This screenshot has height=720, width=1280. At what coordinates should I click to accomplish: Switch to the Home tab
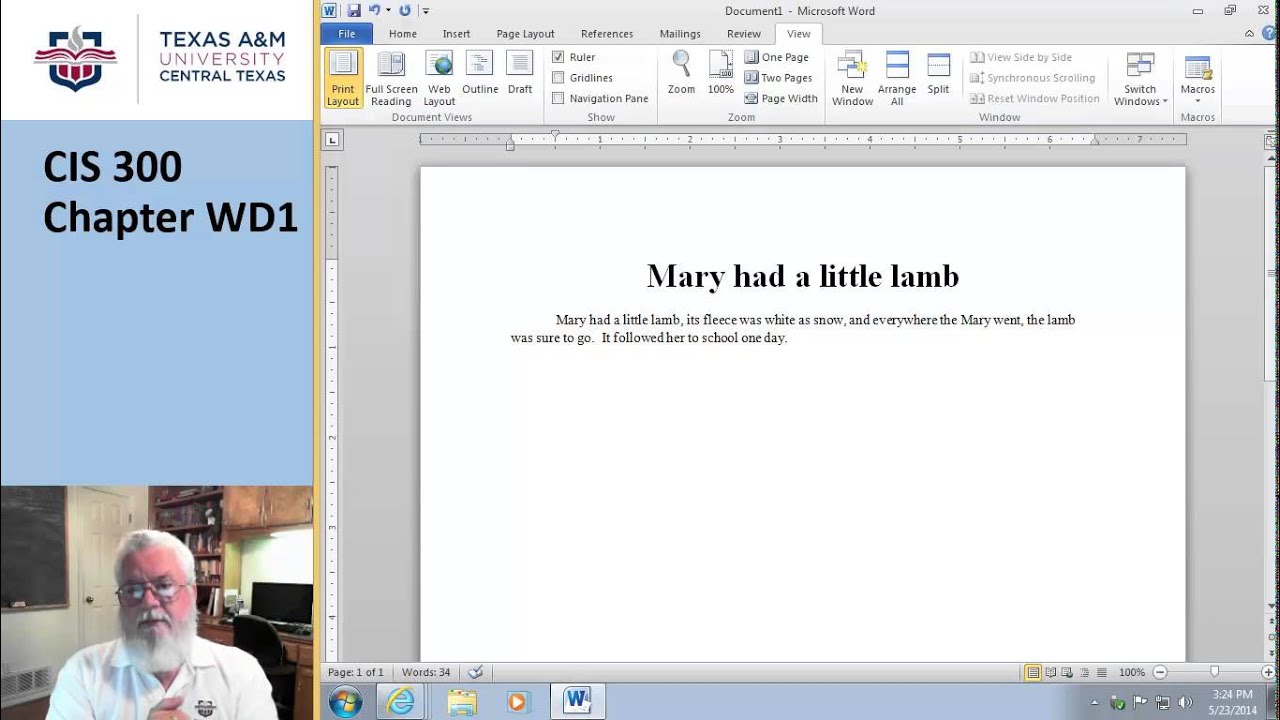(x=403, y=34)
